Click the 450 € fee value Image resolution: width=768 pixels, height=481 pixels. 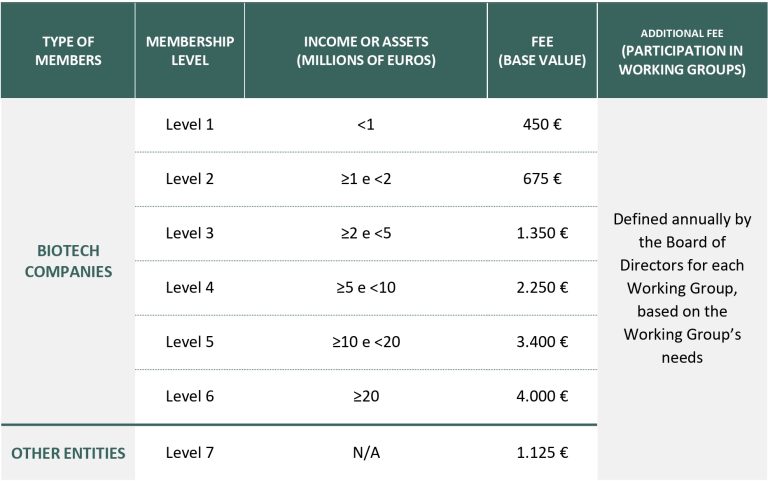click(x=542, y=125)
